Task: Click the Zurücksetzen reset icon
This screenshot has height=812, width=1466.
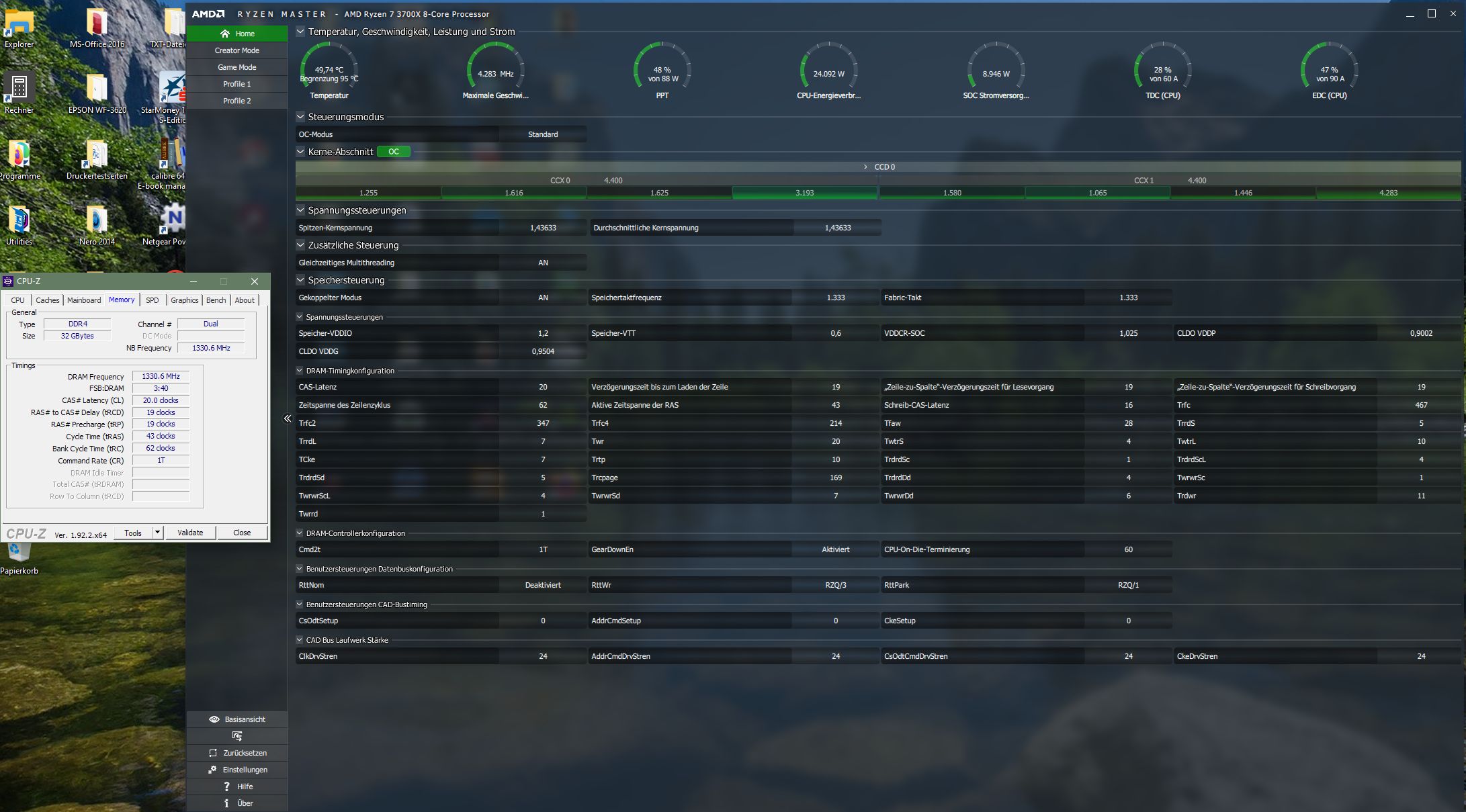Action: 213,753
